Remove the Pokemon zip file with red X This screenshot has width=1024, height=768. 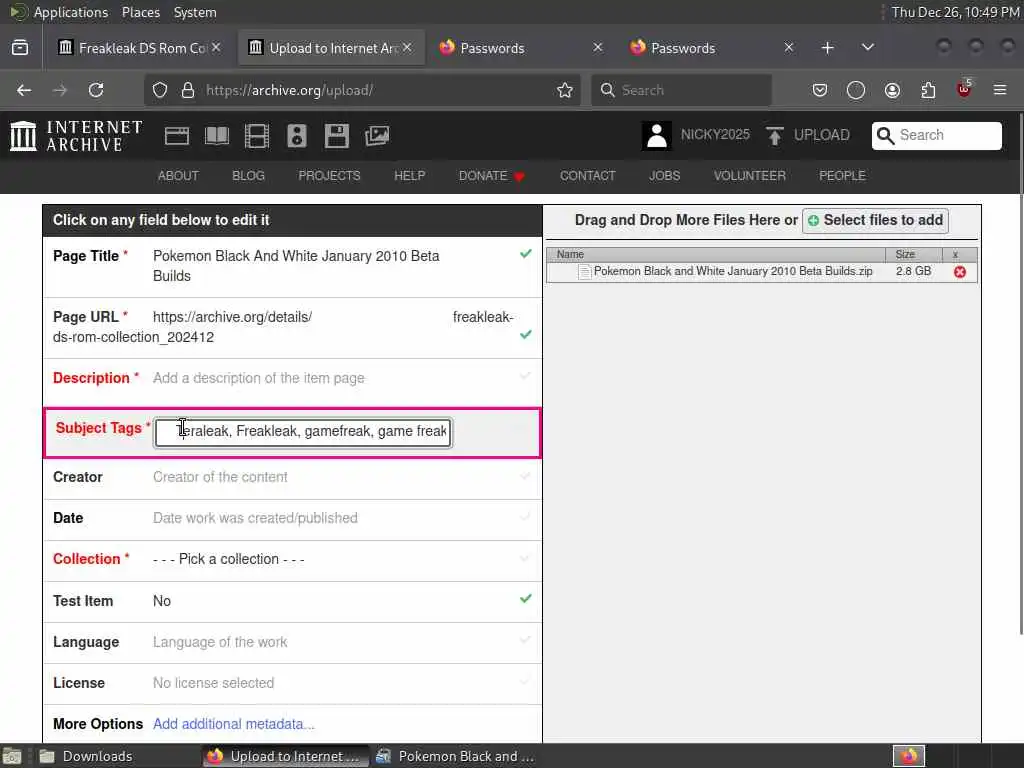(959, 272)
